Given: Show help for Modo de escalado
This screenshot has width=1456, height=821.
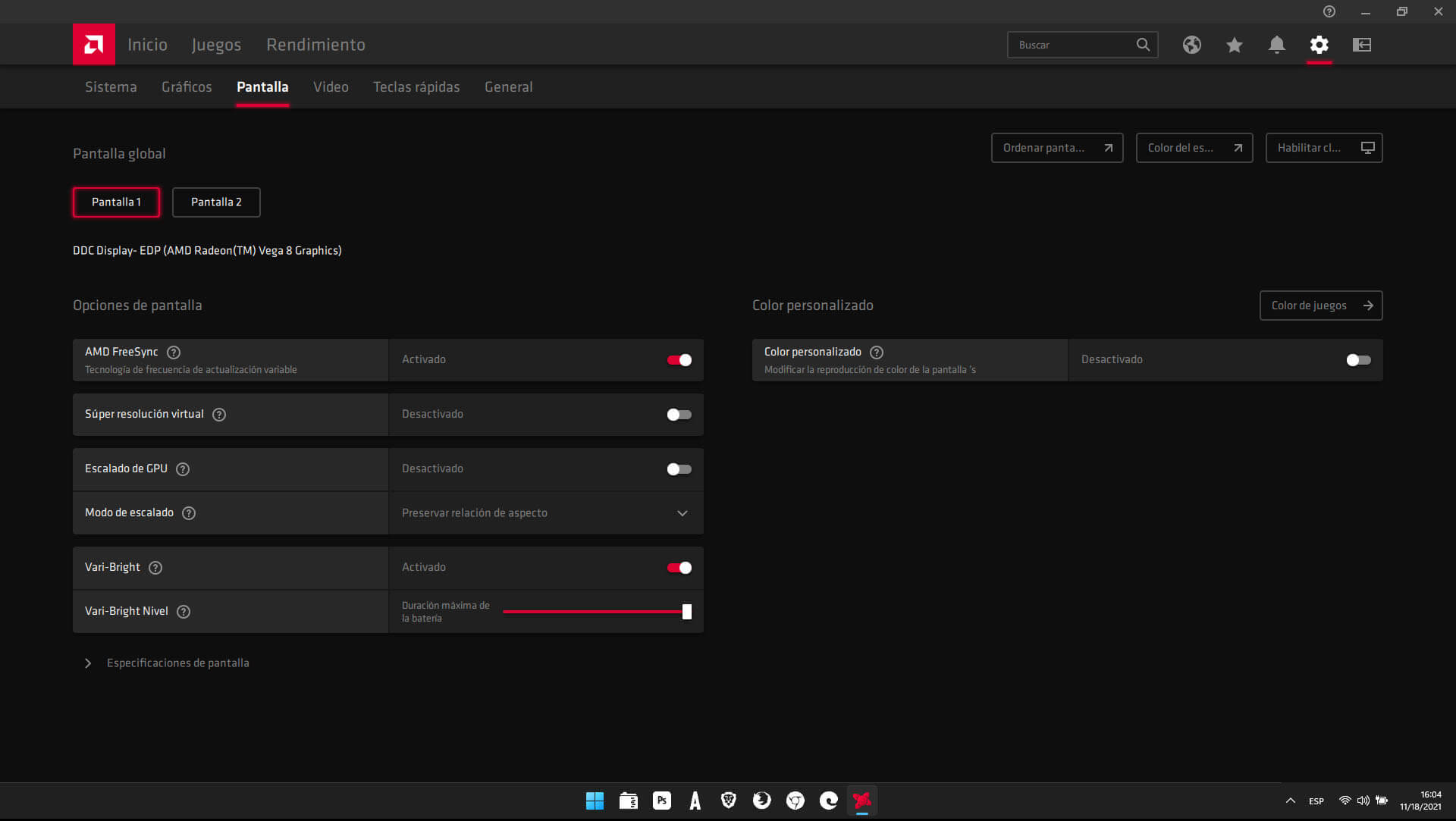Looking at the screenshot, I should pyautogui.click(x=189, y=513).
